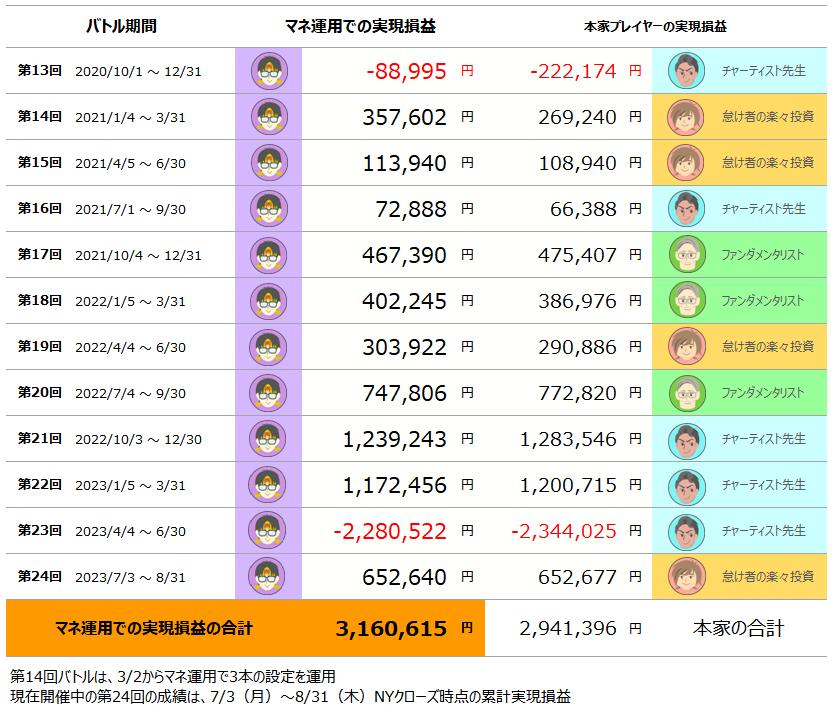Click the 本家の合計 label

[x=739, y=629]
